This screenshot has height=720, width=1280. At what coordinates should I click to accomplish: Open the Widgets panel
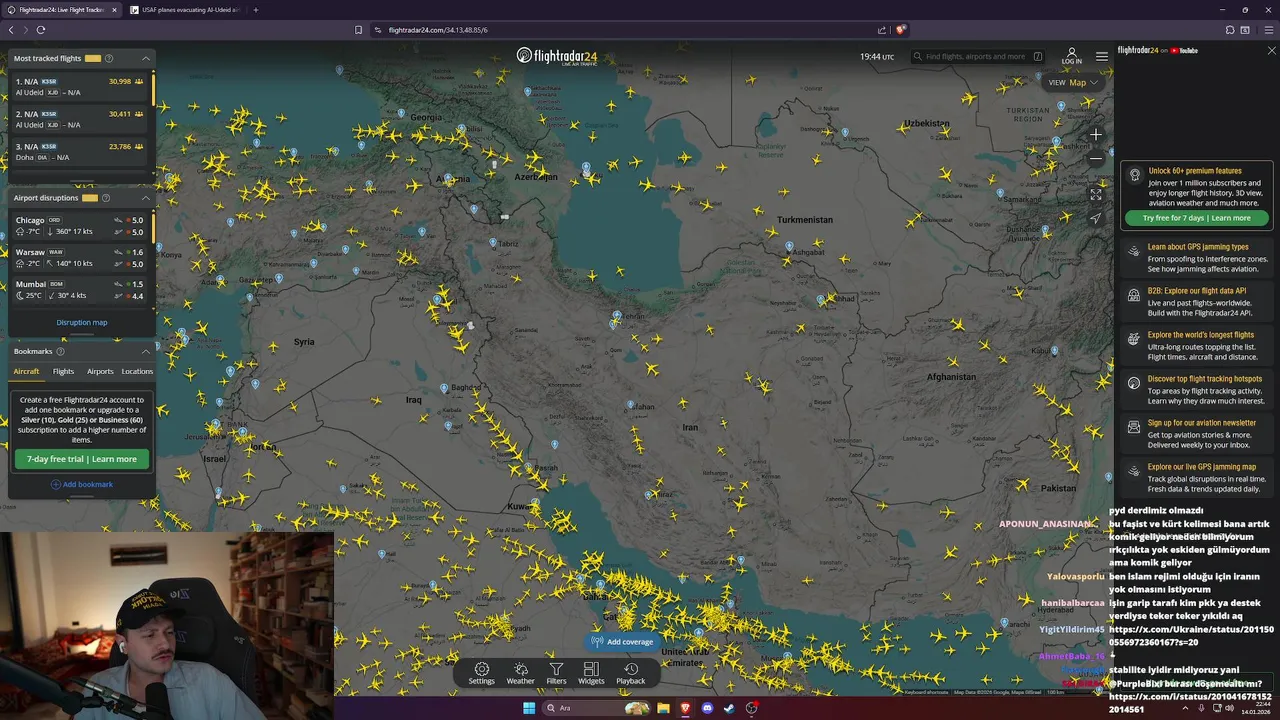pos(591,673)
